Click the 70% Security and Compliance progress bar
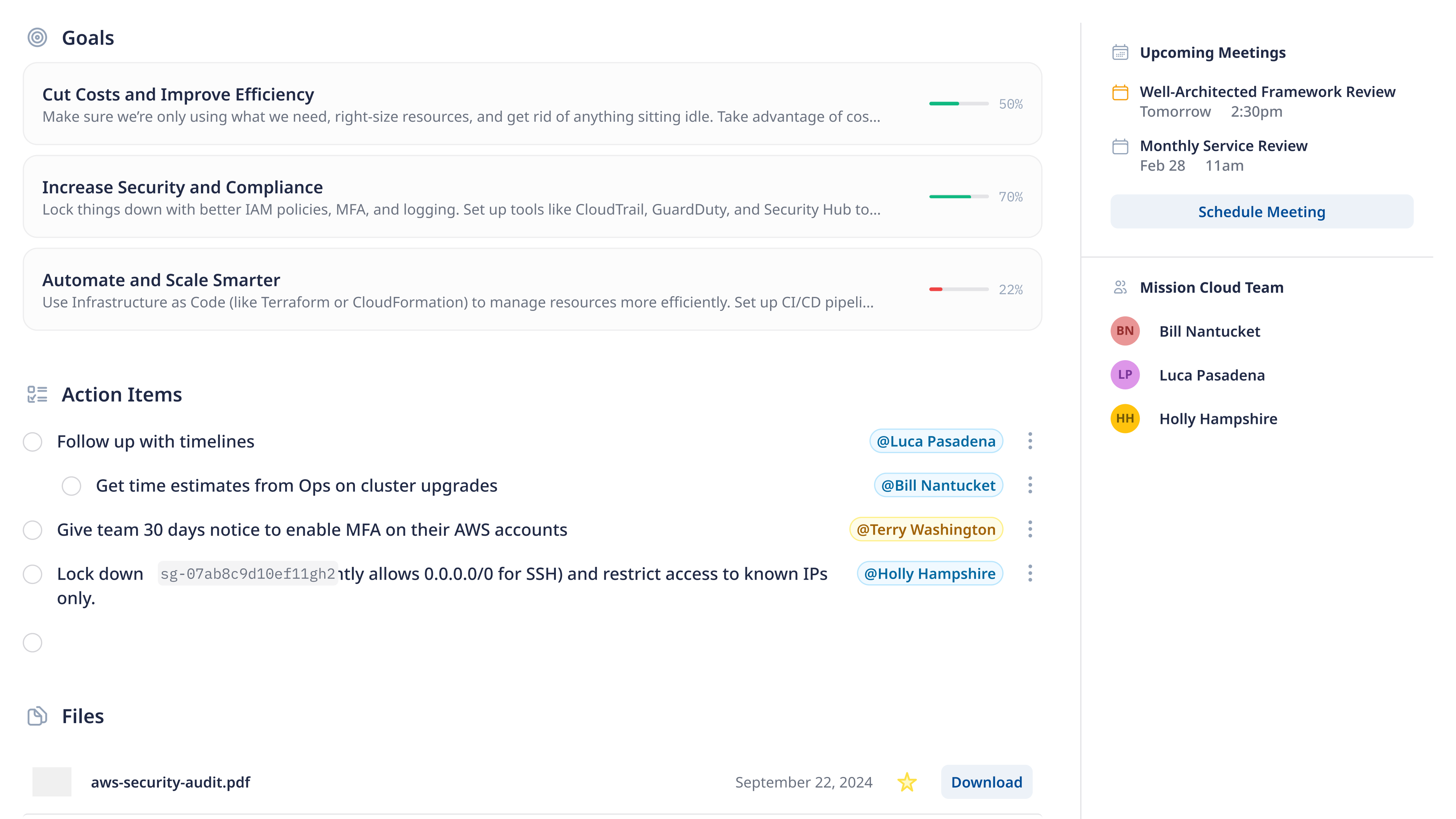The image size is (1456, 819). pyautogui.click(x=959, y=197)
